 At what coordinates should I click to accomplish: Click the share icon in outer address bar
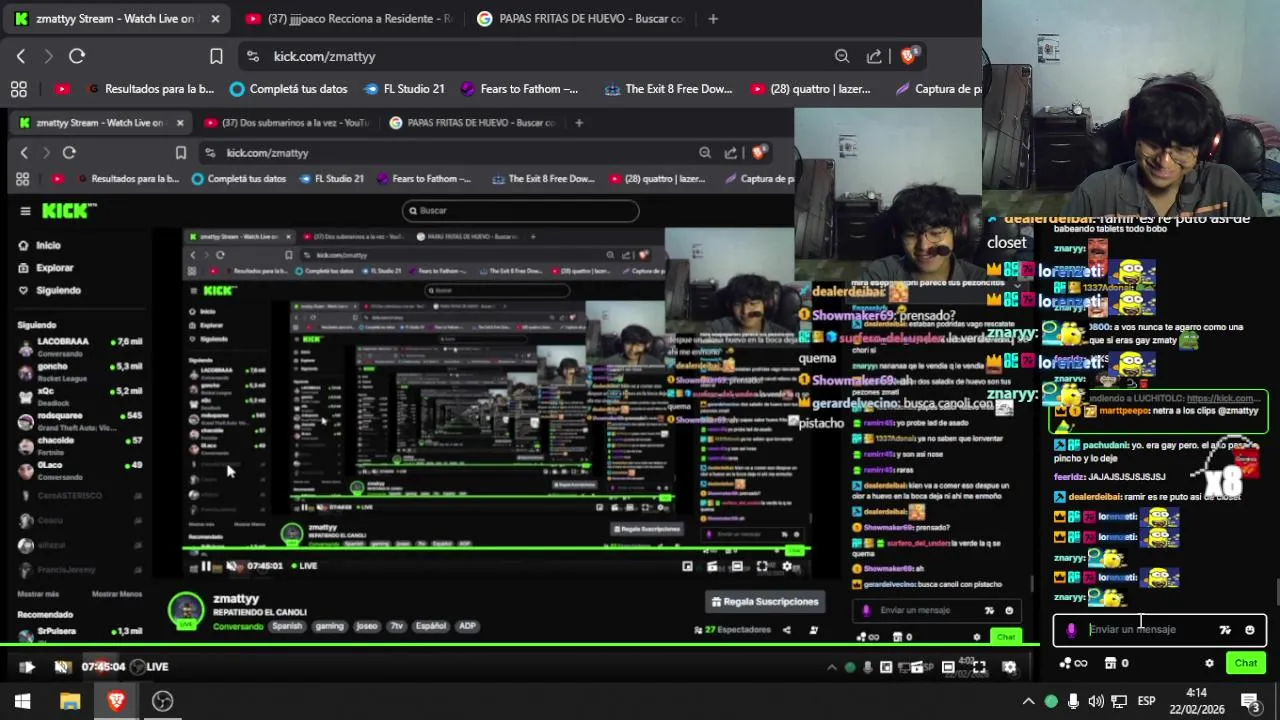pos(874,56)
